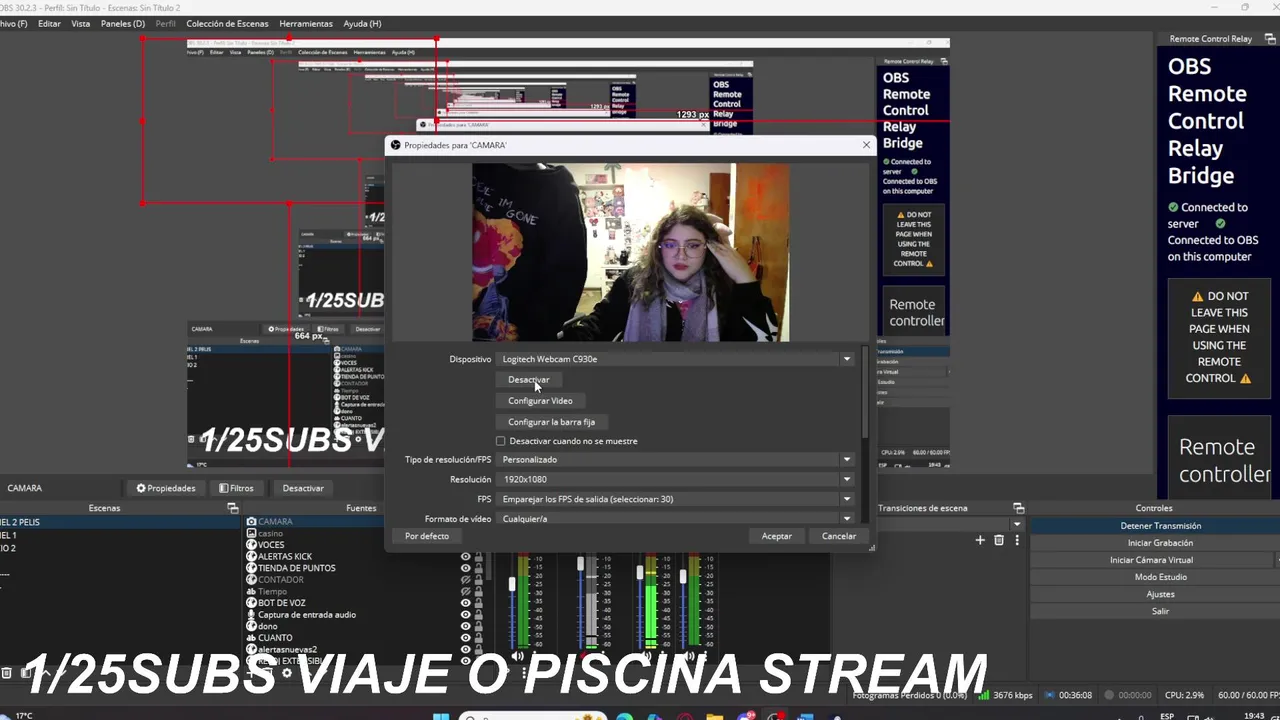
Task: Open the Vista menu
Action: 81,23
